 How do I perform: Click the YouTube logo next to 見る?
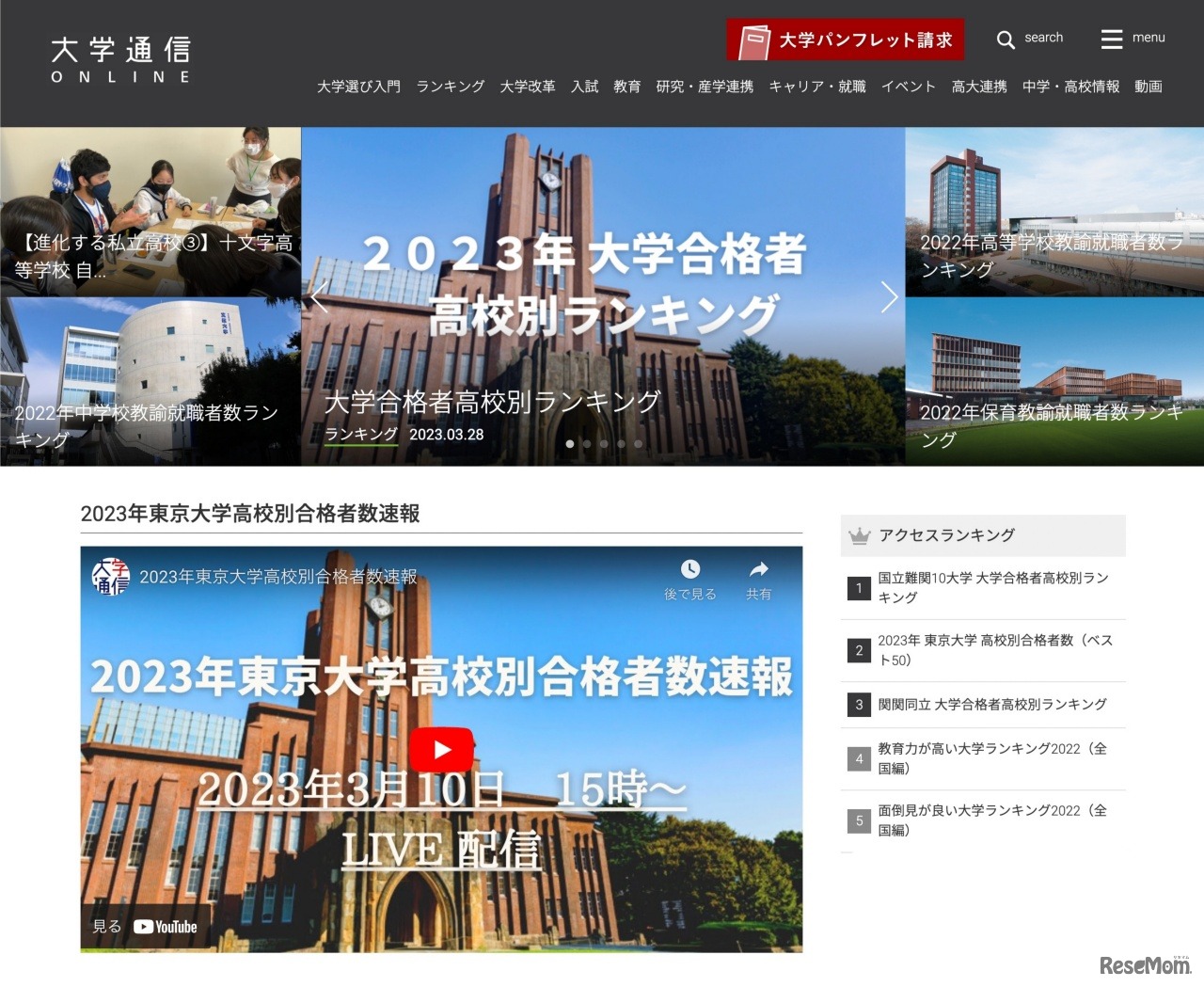pos(165,926)
